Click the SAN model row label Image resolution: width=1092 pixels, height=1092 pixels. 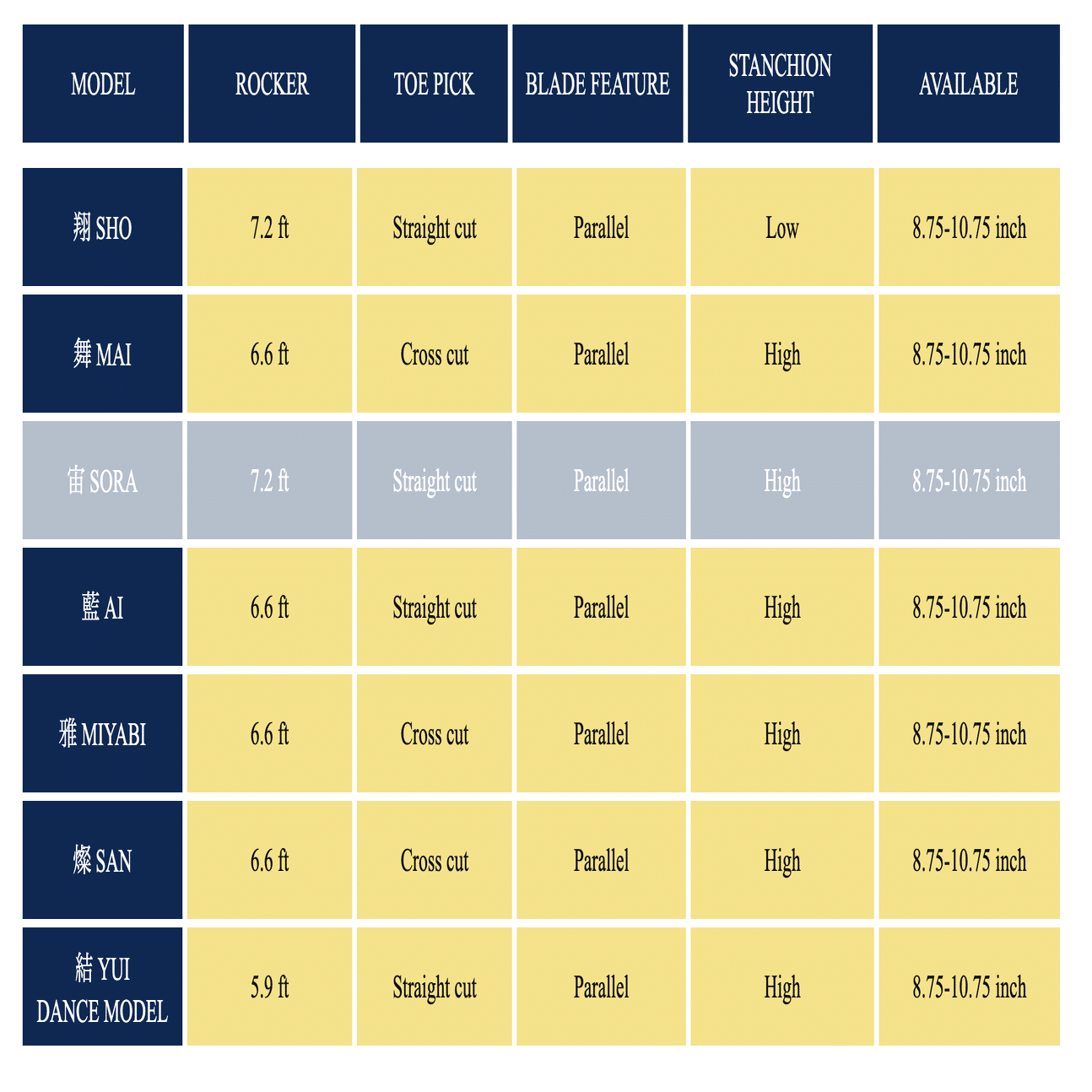pyautogui.click(x=102, y=861)
